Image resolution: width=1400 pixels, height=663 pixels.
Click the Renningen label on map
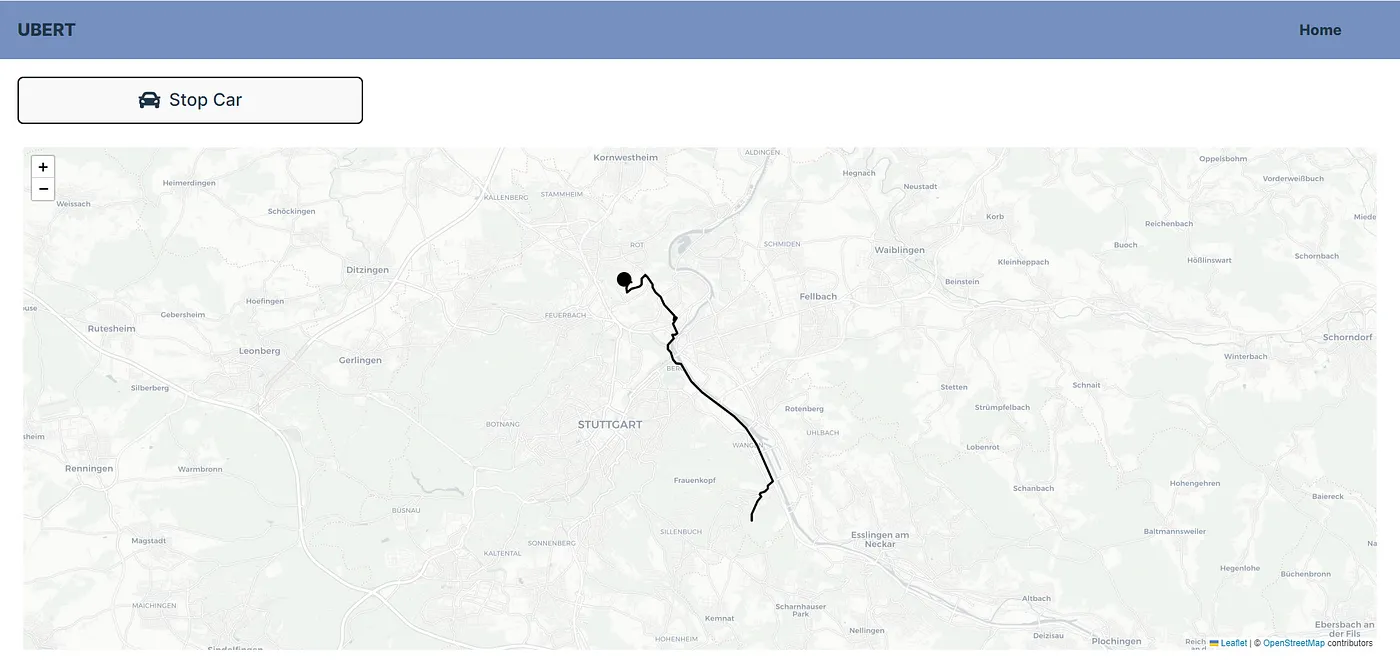click(89, 468)
